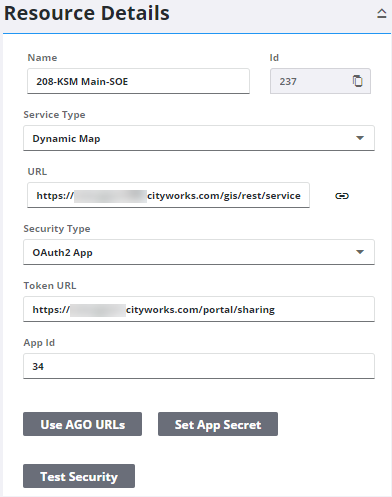Click the Token URL field label

[50, 286]
